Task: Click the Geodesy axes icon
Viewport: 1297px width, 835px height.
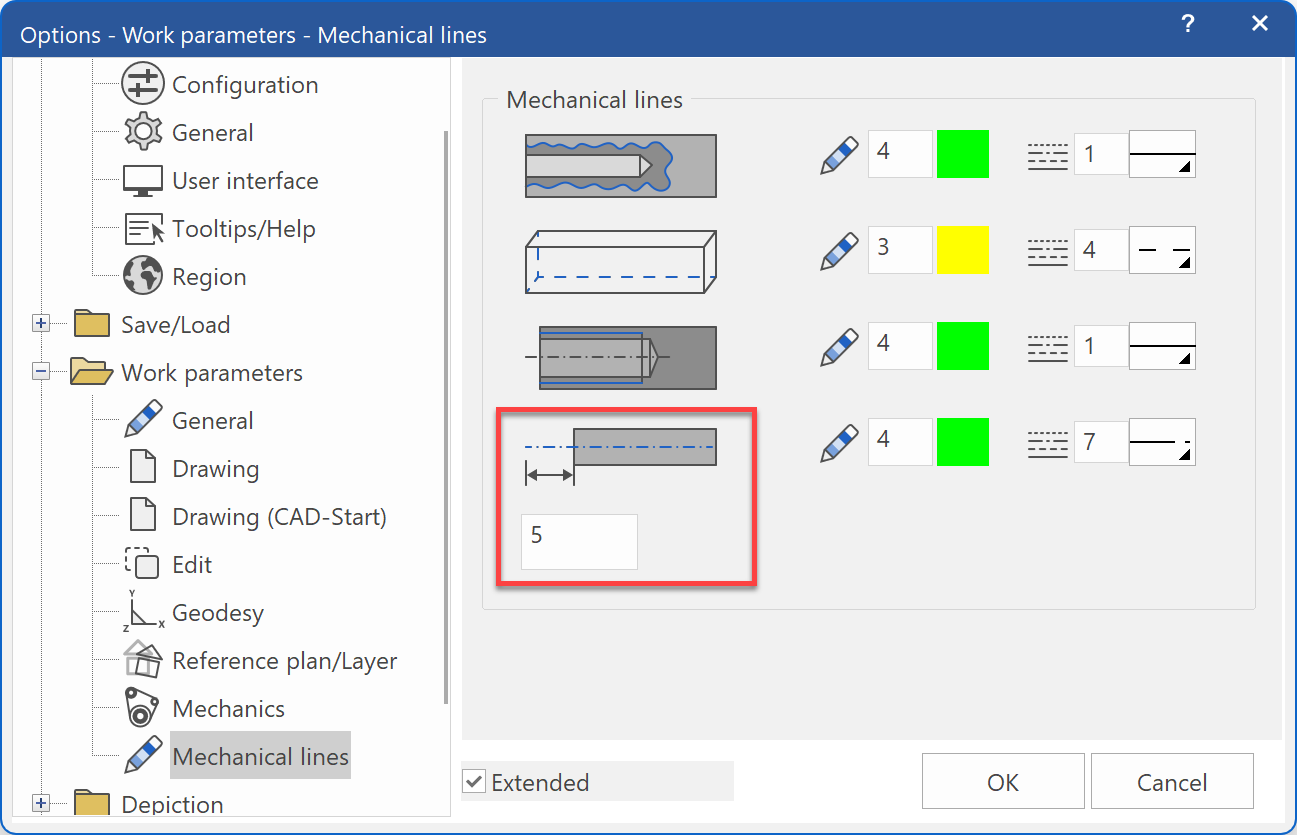Action: [x=142, y=611]
